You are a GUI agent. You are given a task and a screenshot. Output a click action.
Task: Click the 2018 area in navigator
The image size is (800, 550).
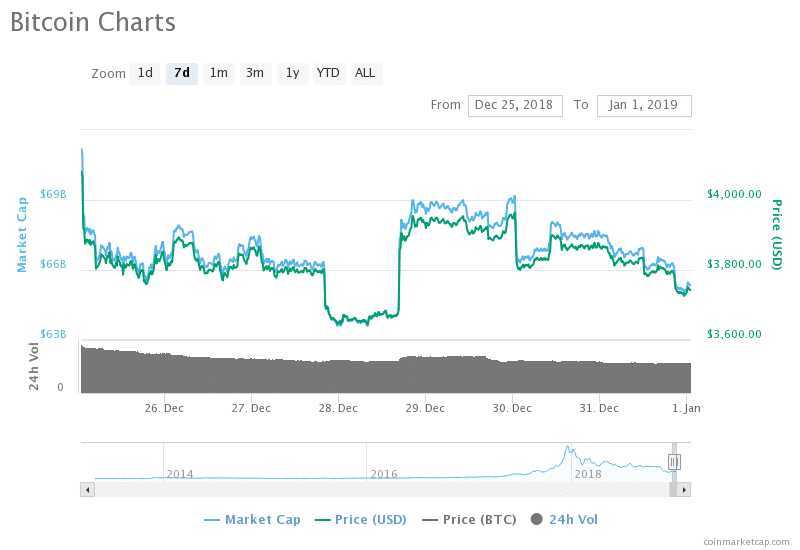point(588,474)
